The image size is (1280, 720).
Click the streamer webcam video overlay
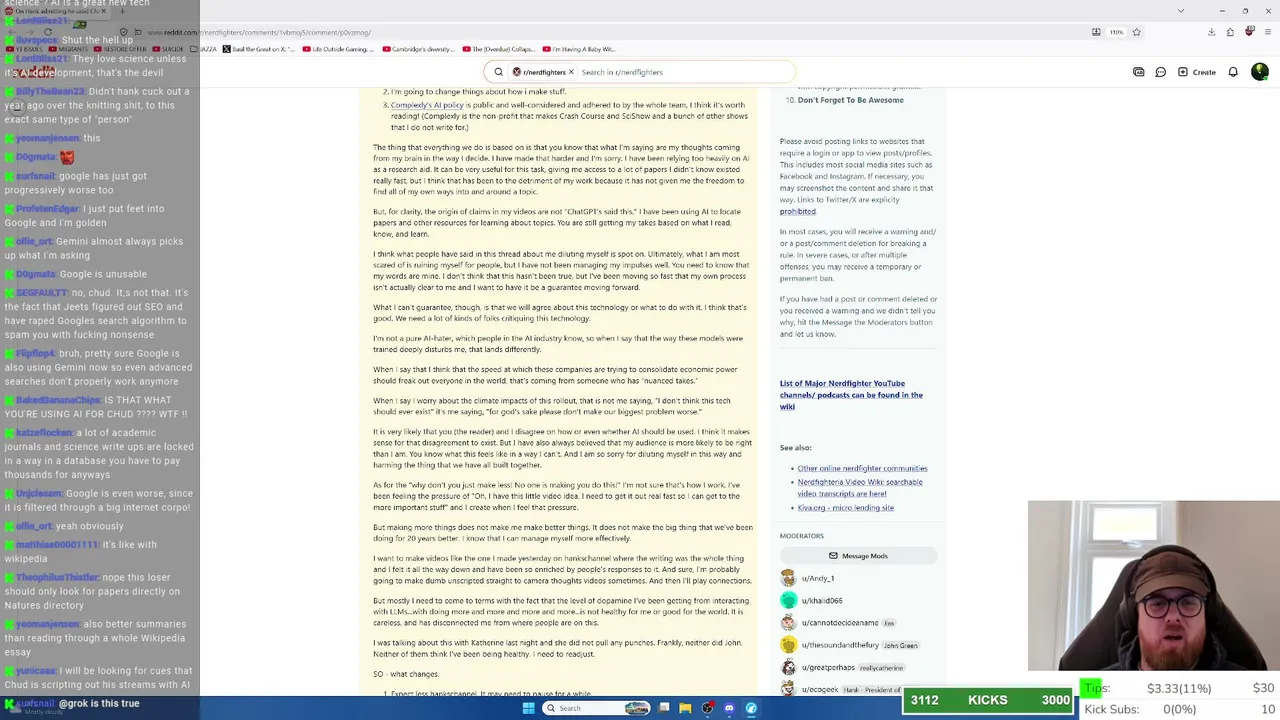pos(1153,585)
